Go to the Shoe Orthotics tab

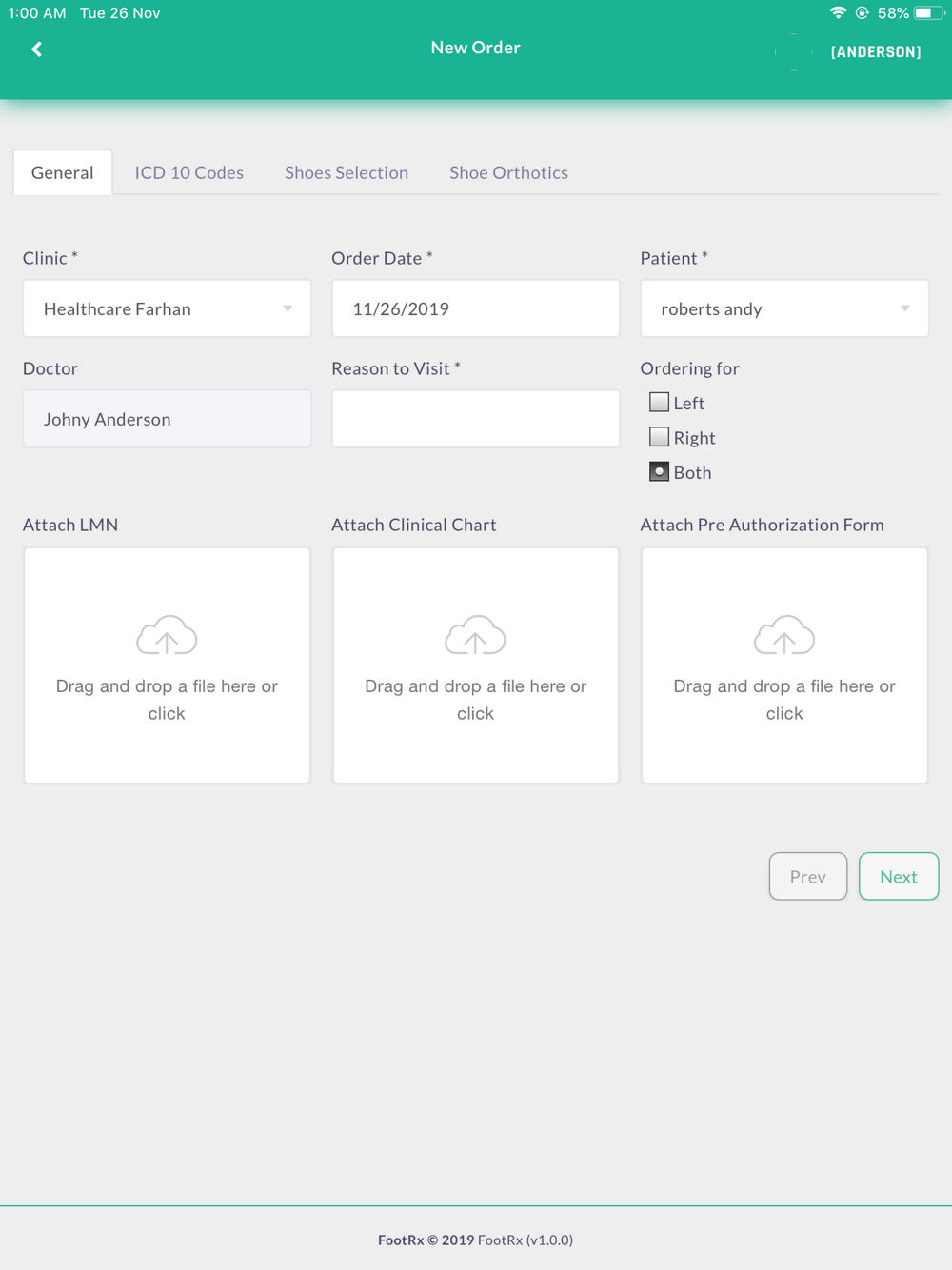pos(508,172)
